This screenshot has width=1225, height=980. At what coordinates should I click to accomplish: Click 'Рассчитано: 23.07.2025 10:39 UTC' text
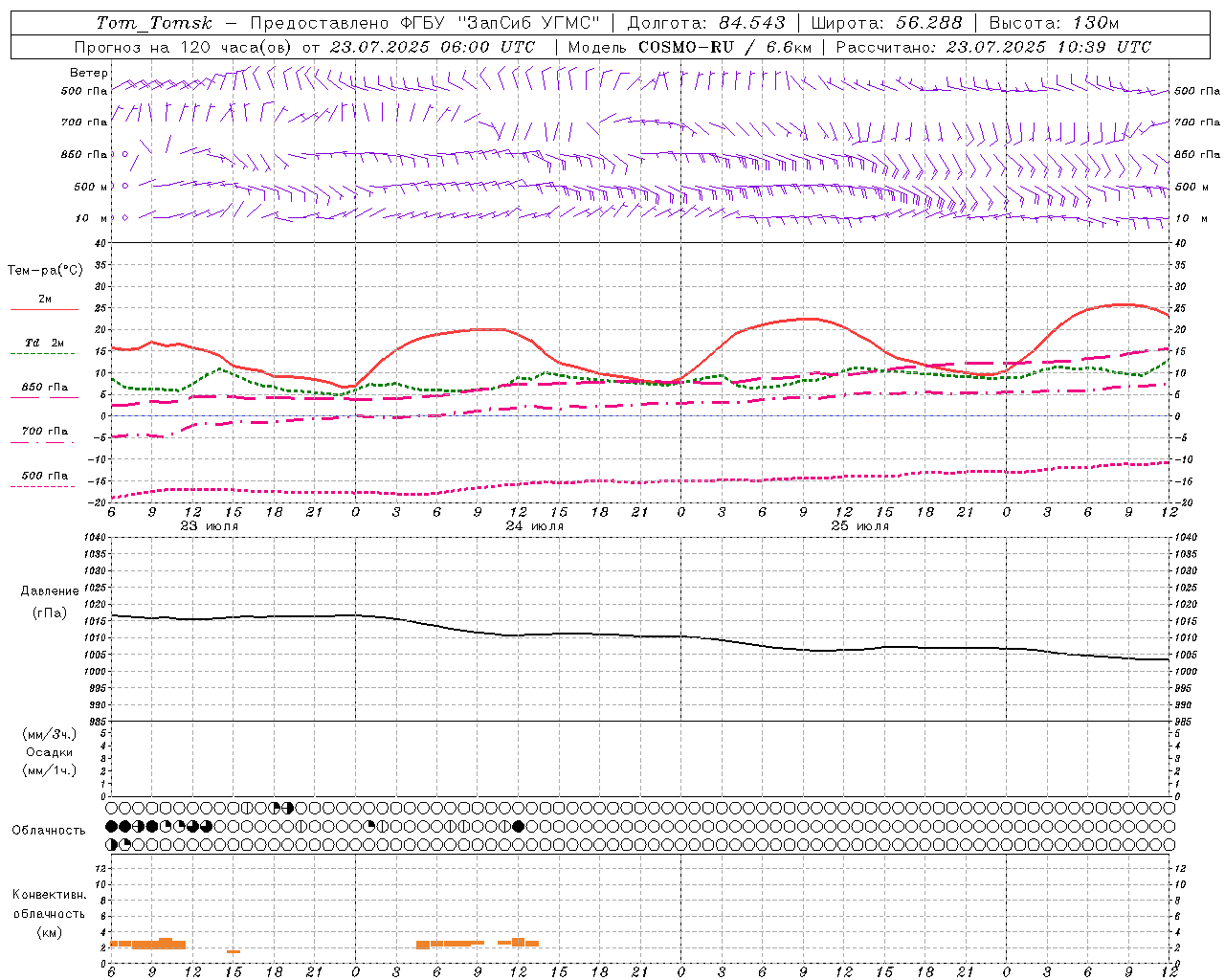993,47
